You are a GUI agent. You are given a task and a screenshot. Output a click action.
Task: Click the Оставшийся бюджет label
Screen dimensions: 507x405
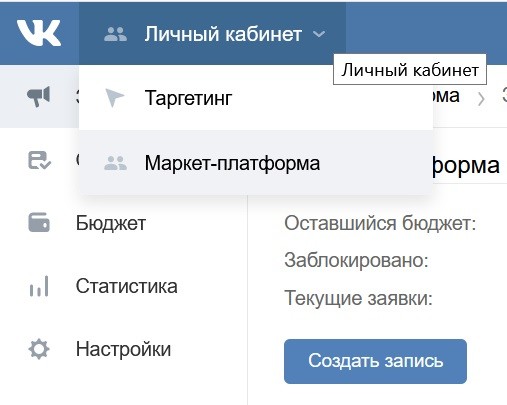(x=380, y=223)
